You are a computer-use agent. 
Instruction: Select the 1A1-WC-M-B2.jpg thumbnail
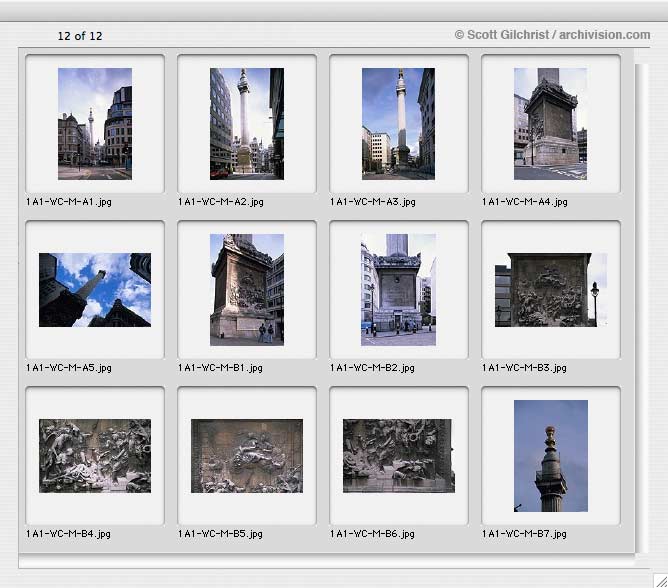point(399,290)
